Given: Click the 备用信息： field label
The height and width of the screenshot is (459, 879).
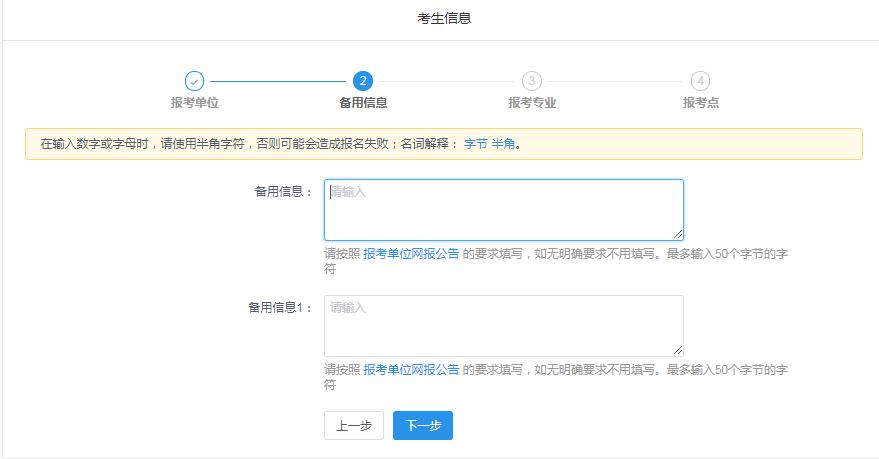Looking at the screenshot, I should coord(283,192).
